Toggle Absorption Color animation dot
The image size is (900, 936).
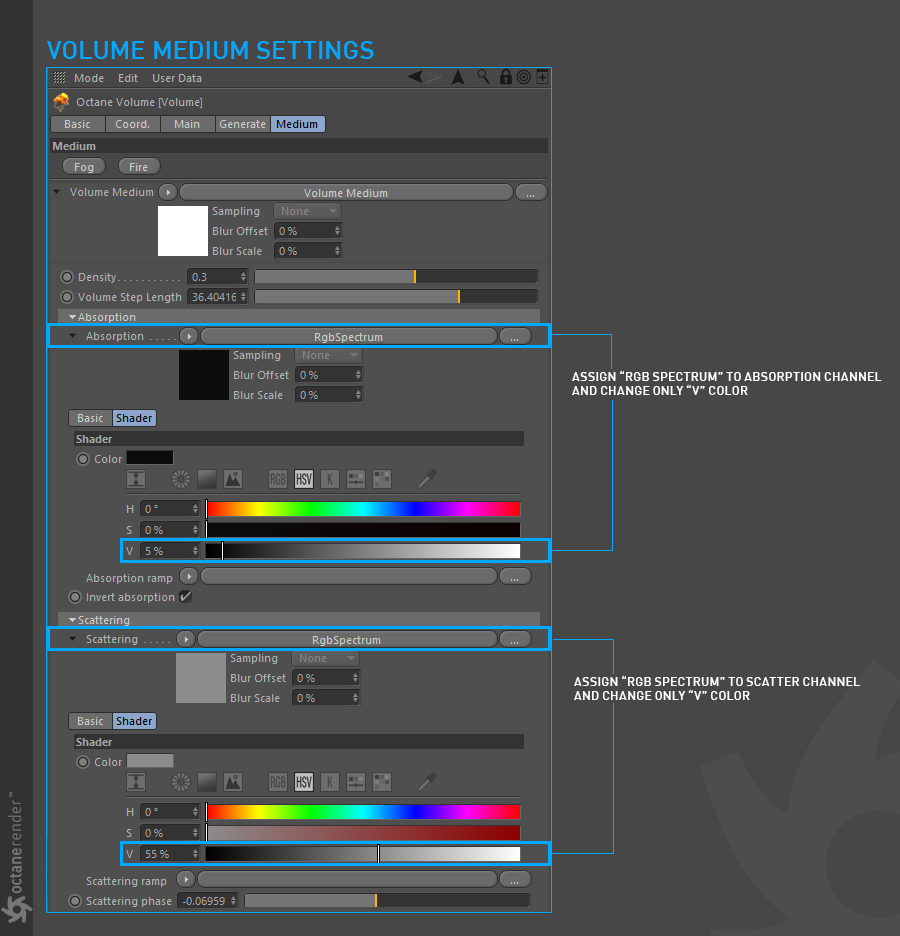pyautogui.click(x=83, y=459)
